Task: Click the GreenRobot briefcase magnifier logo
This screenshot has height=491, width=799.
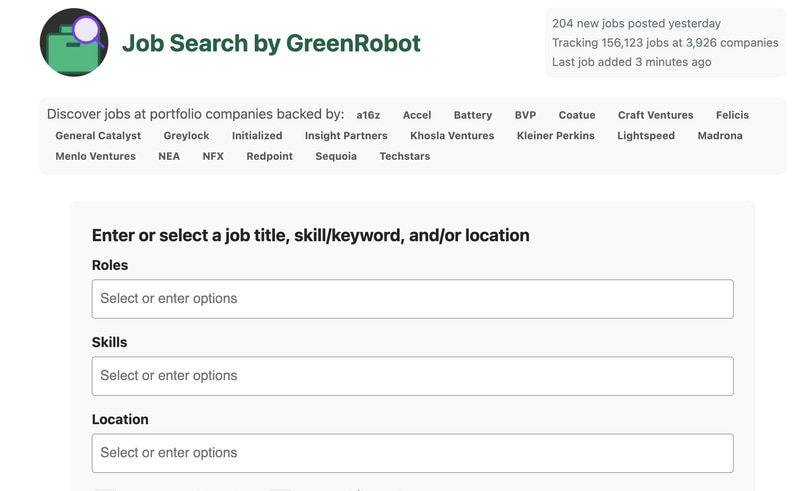Action: pos(74,42)
